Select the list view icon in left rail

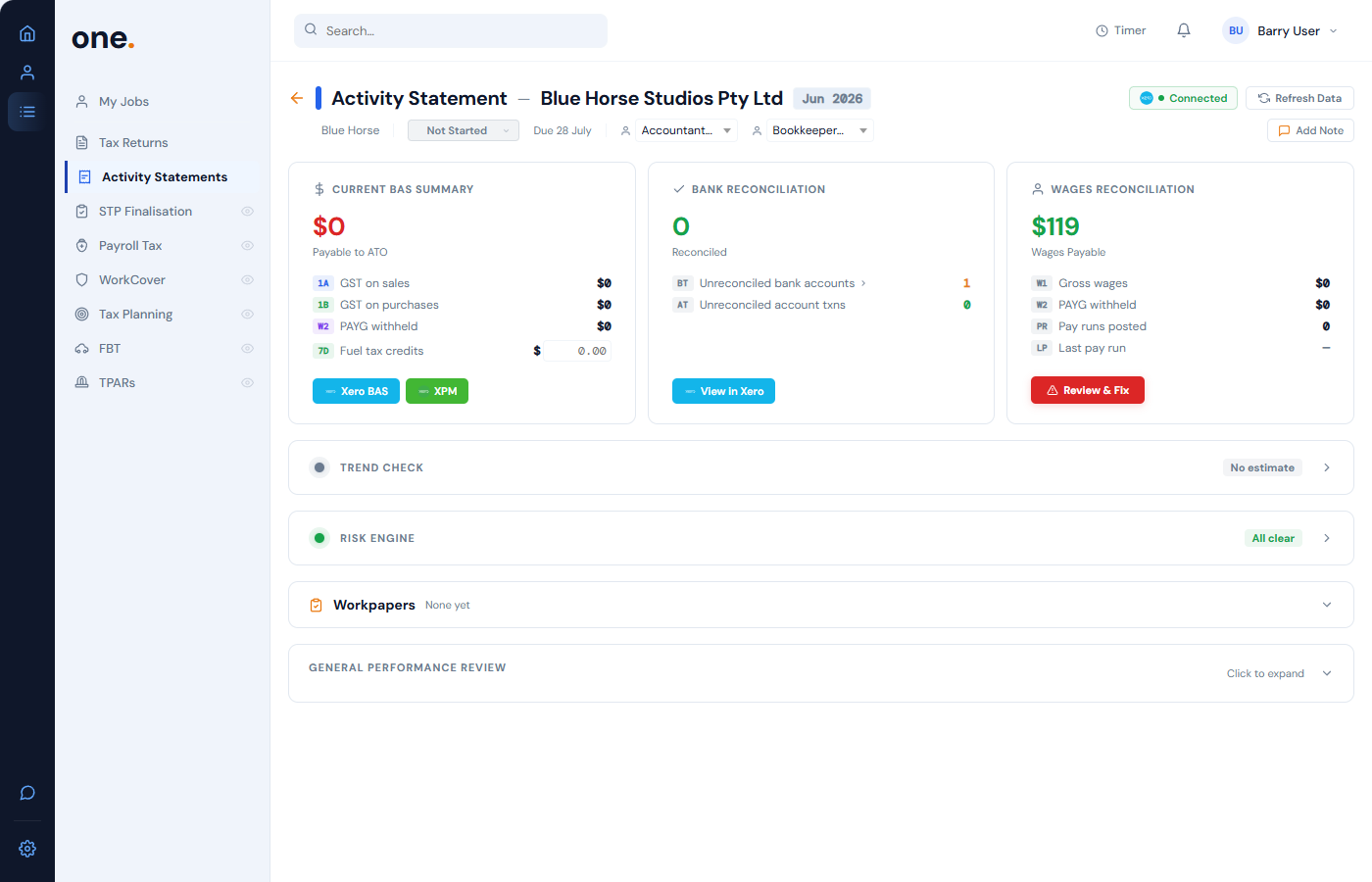pos(27,112)
